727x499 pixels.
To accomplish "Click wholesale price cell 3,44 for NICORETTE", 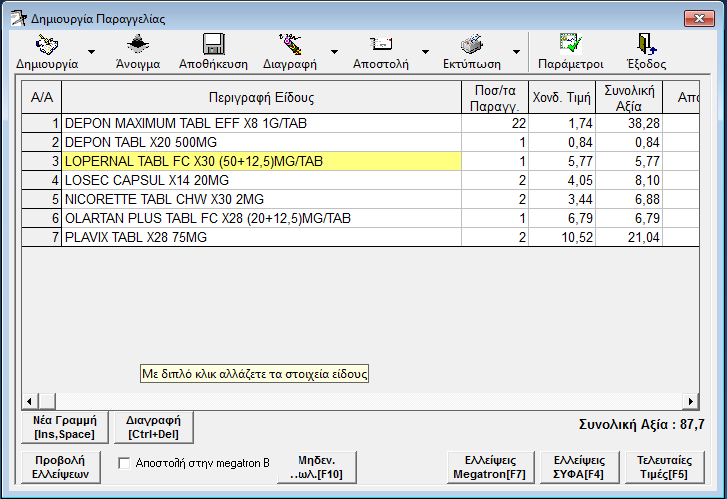I will click(561, 199).
